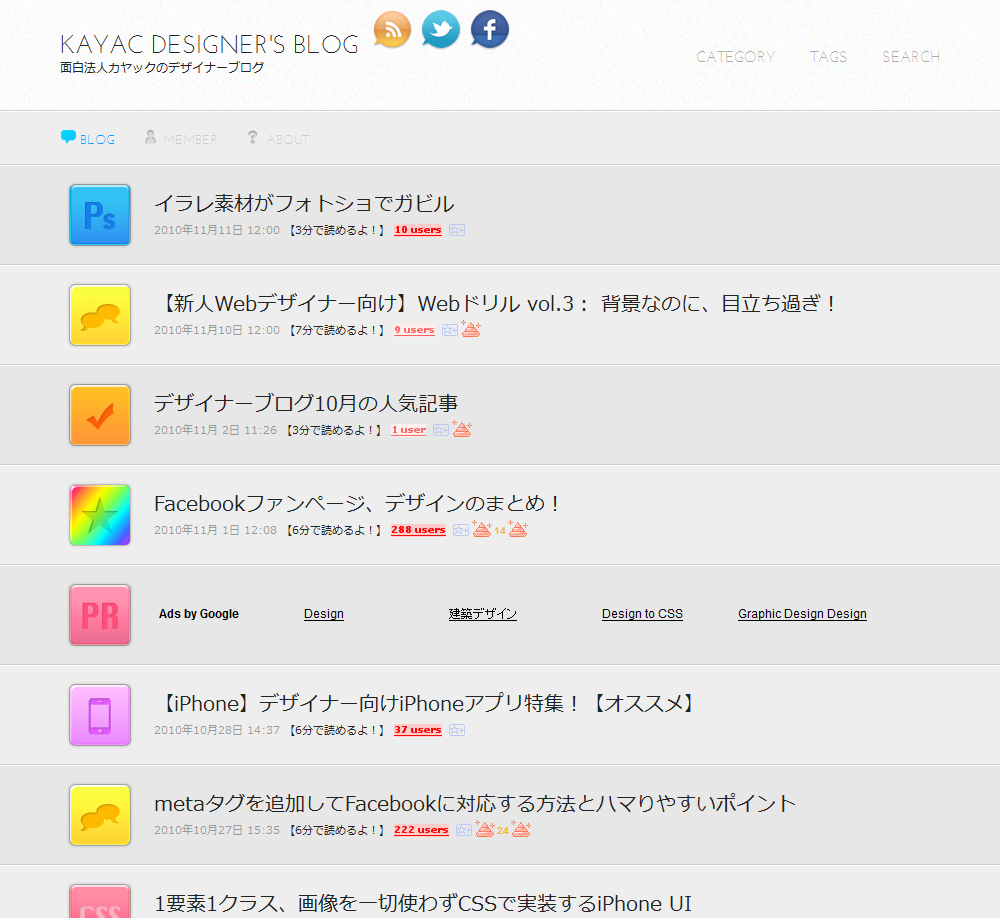The height and width of the screenshot is (918, 1000).
Task: Click the rainbow star icon for Facebookファンページ
Action: pyautogui.click(x=100, y=515)
